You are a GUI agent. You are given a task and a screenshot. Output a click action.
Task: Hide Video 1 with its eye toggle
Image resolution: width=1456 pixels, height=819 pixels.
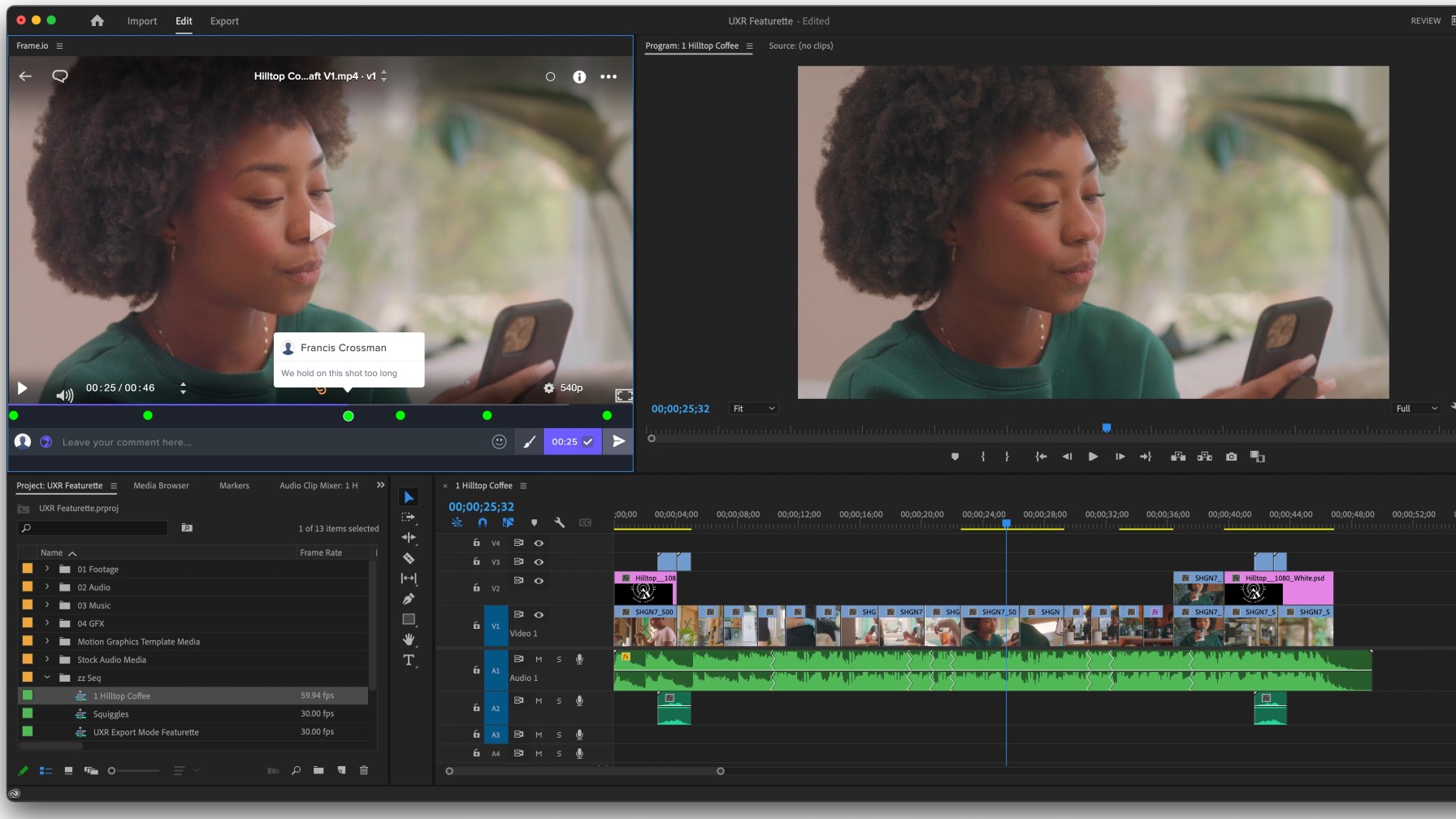pos(538,615)
